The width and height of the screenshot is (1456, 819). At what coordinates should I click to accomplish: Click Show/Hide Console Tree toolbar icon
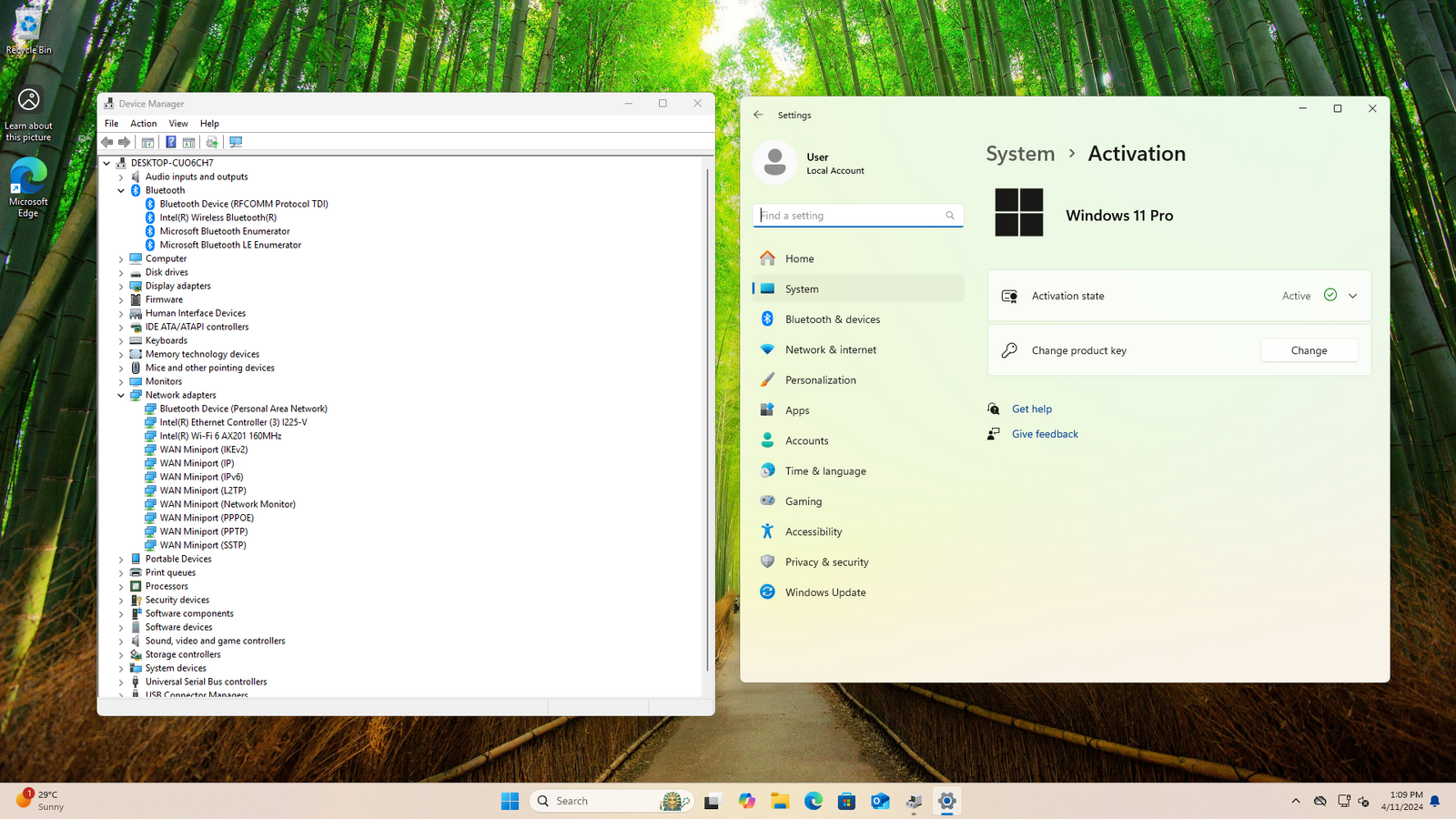147,142
